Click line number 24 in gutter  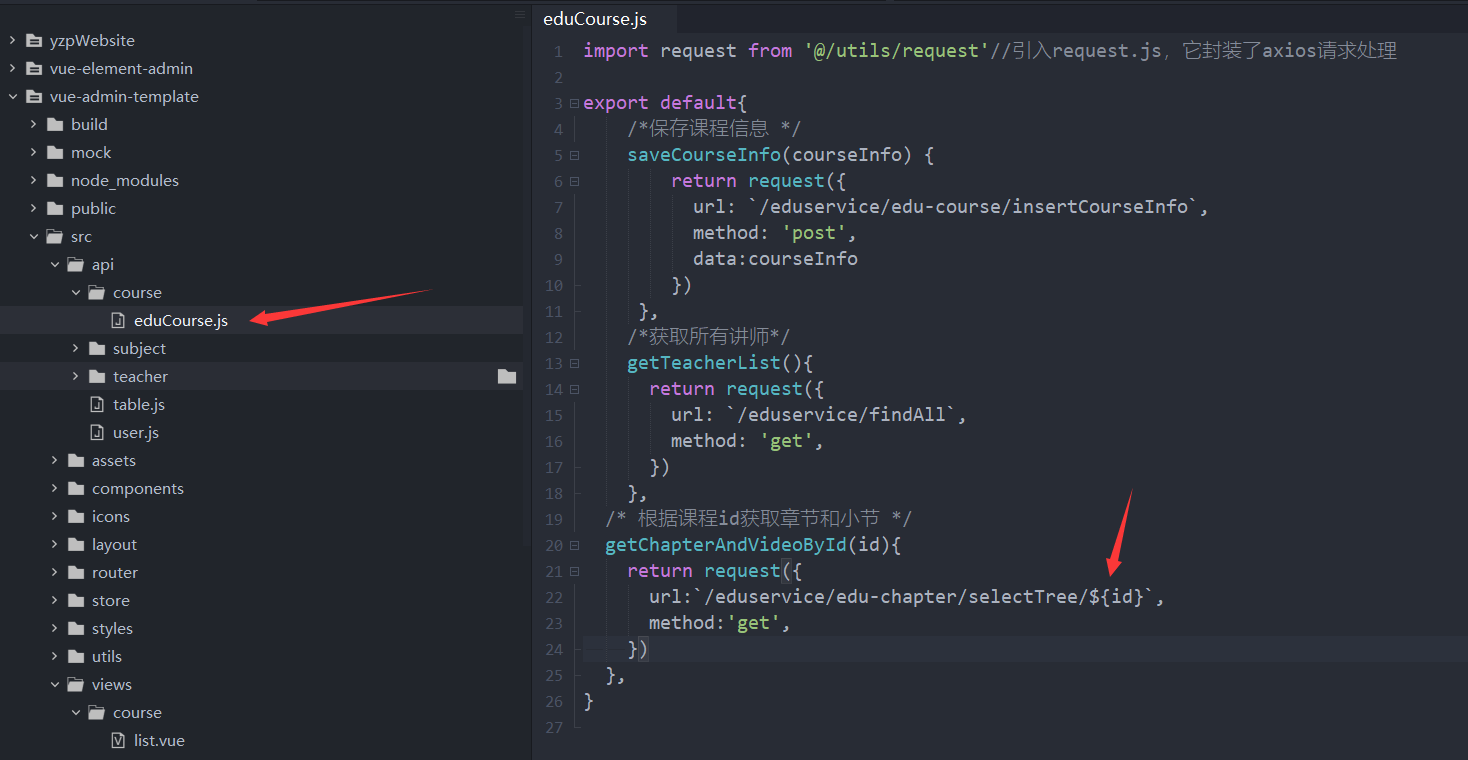tap(554, 649)
